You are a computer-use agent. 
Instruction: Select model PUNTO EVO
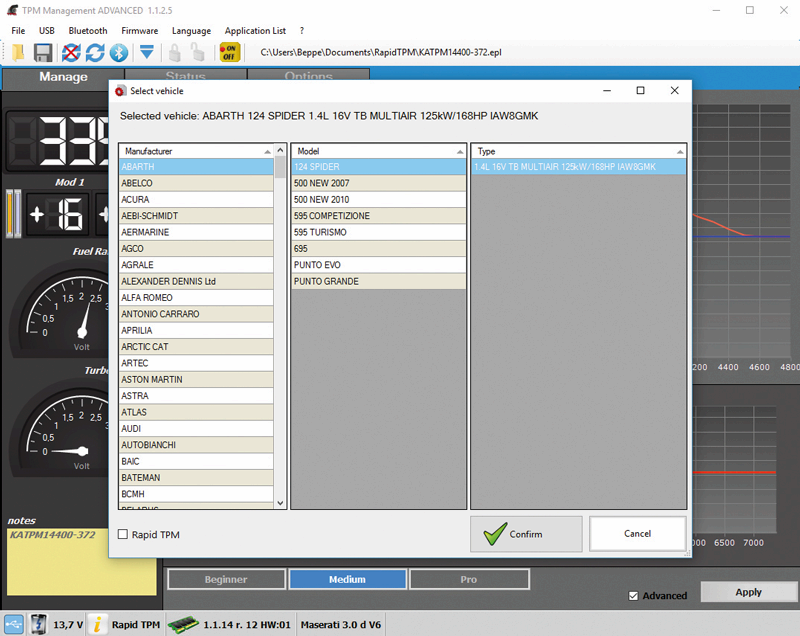point(379,265)
